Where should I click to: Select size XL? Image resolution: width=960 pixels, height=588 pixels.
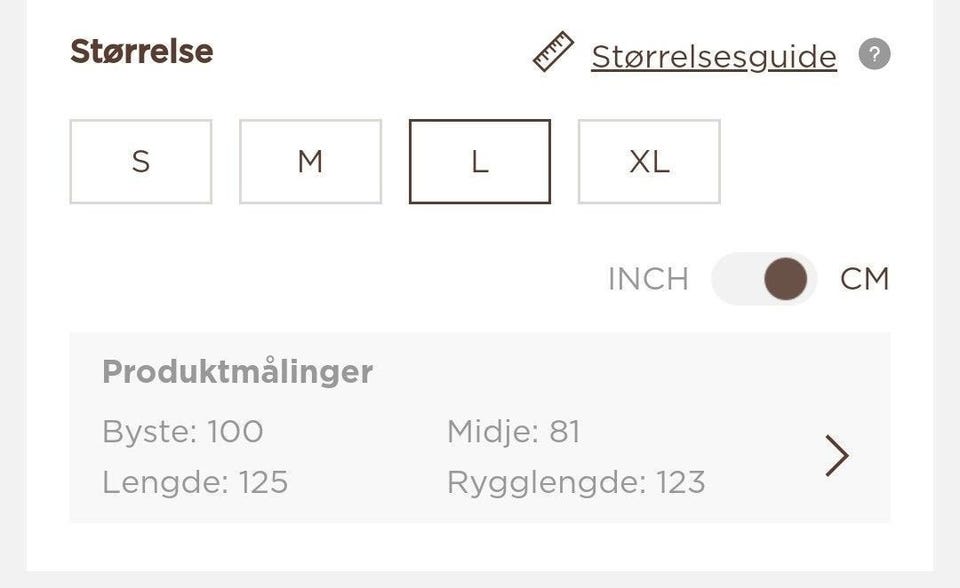pos(650,161)
